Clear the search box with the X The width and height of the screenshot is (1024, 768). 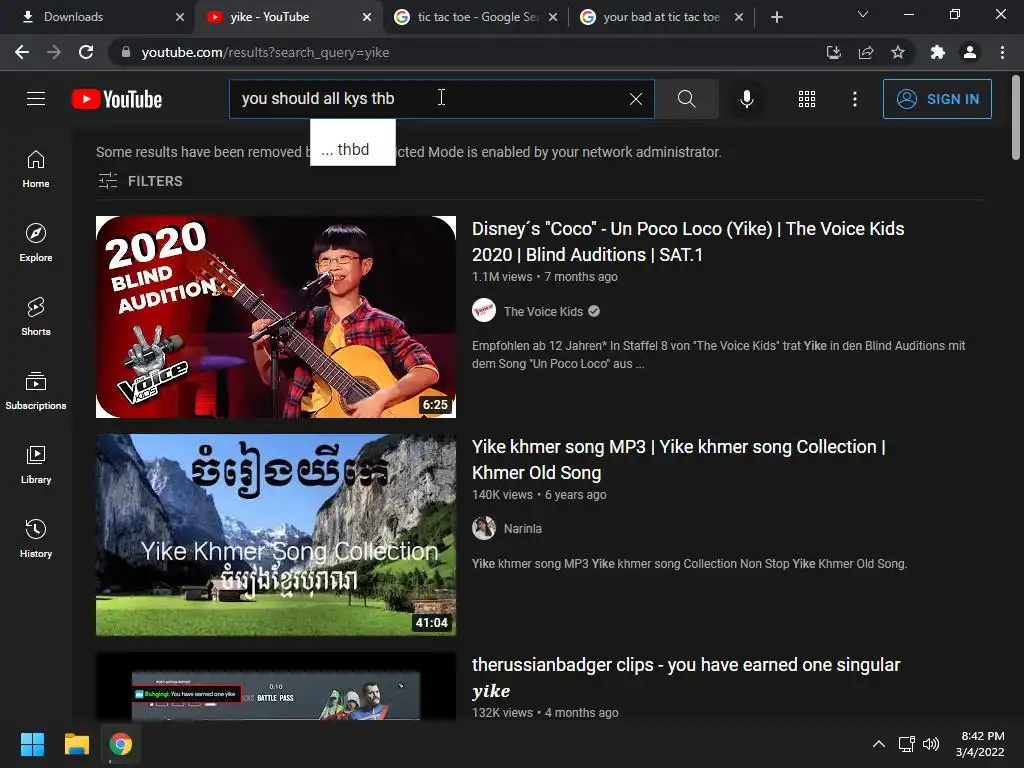(x=635, y=99)
